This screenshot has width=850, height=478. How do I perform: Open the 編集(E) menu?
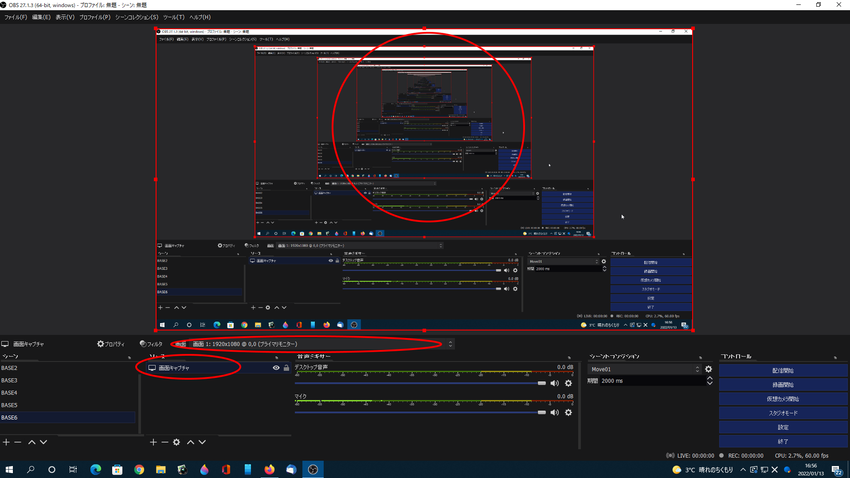point(41,17)
